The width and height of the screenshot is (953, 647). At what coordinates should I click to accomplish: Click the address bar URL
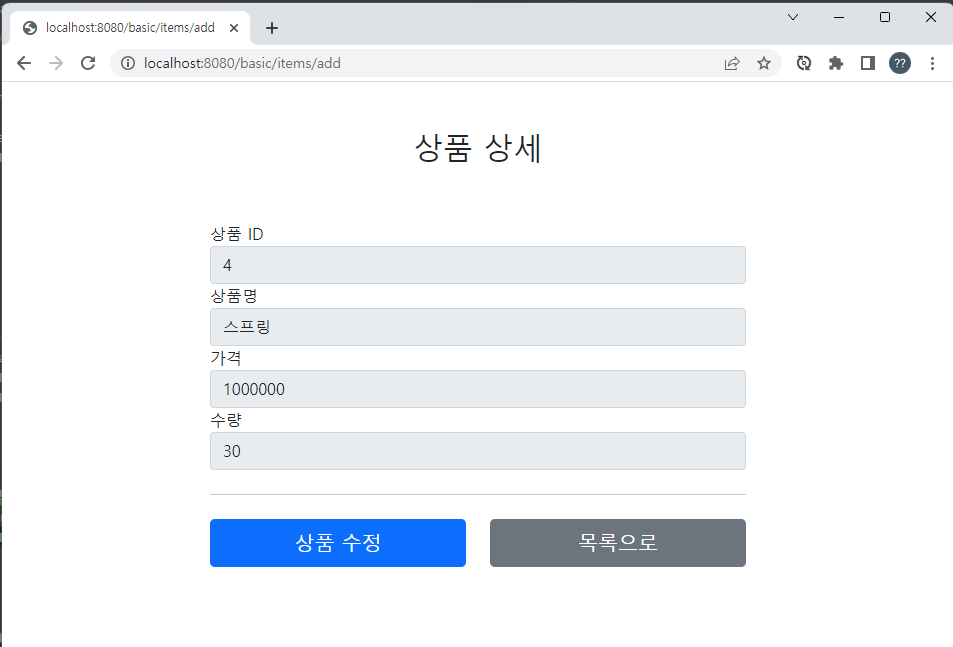point(242,63)
